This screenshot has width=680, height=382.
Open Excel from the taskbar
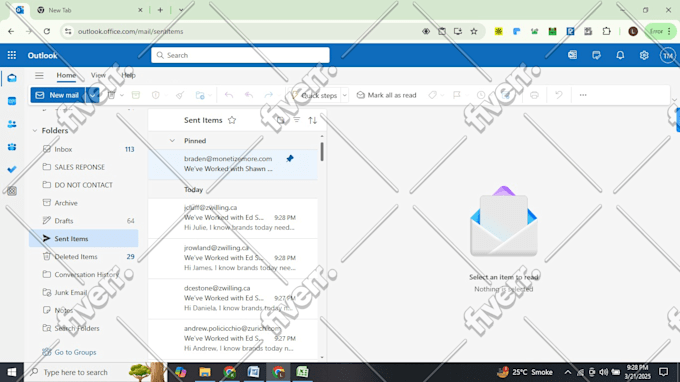pyautogui.click(x=302, y=372)
